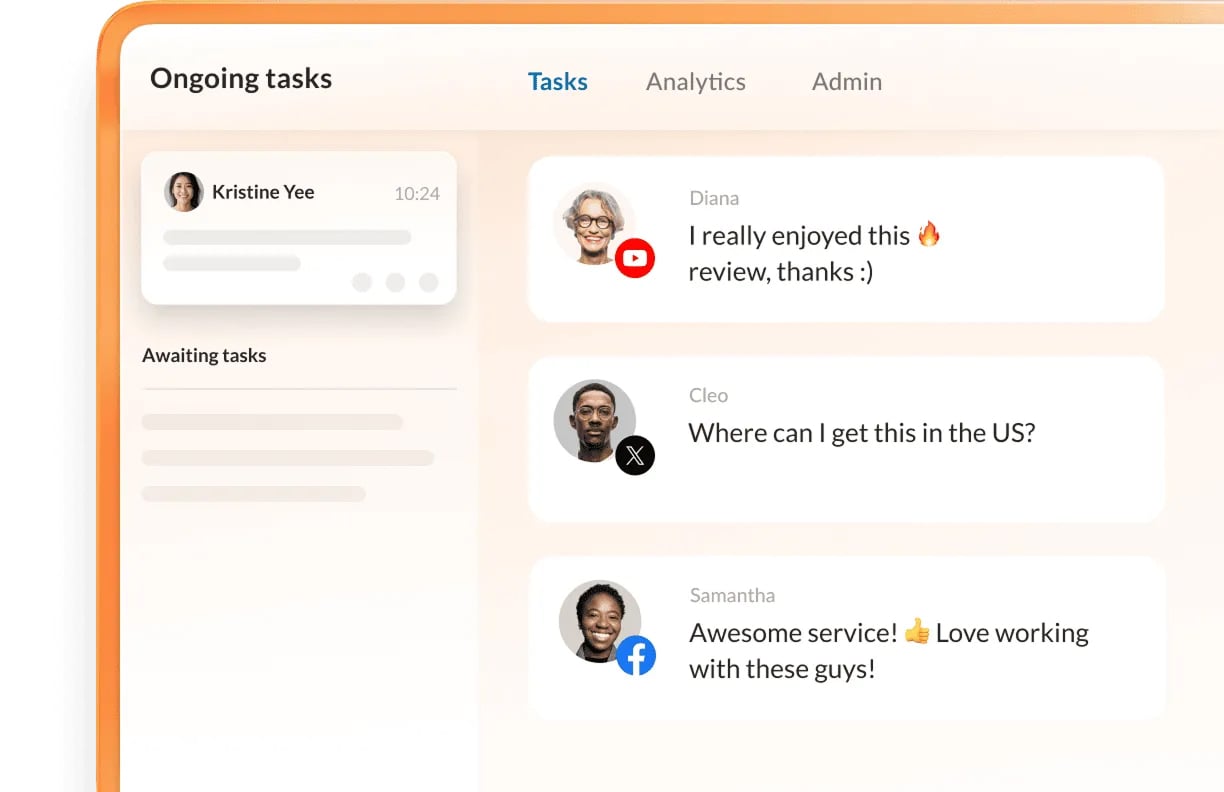Click the X badge on Cleo's avatar
1224x792 pixels.
635,456
